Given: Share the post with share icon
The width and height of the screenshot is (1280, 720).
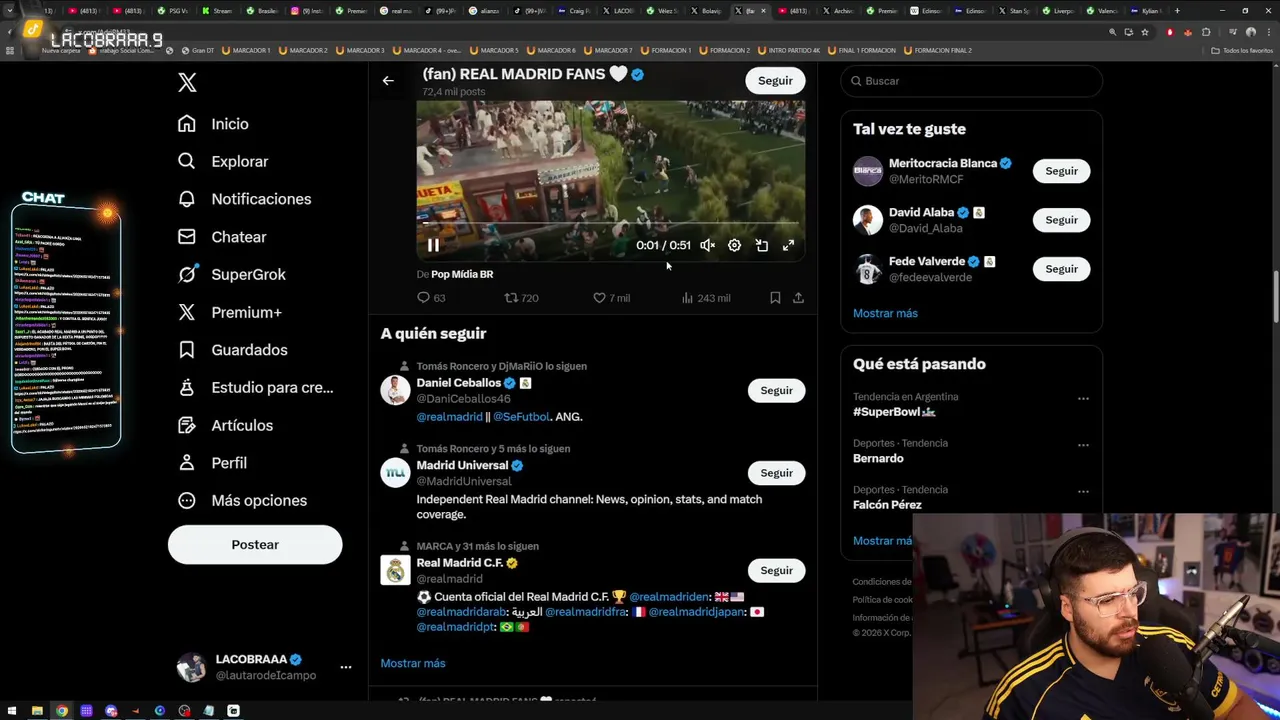Looking at the screenshot, I should [x=798, y=298].
